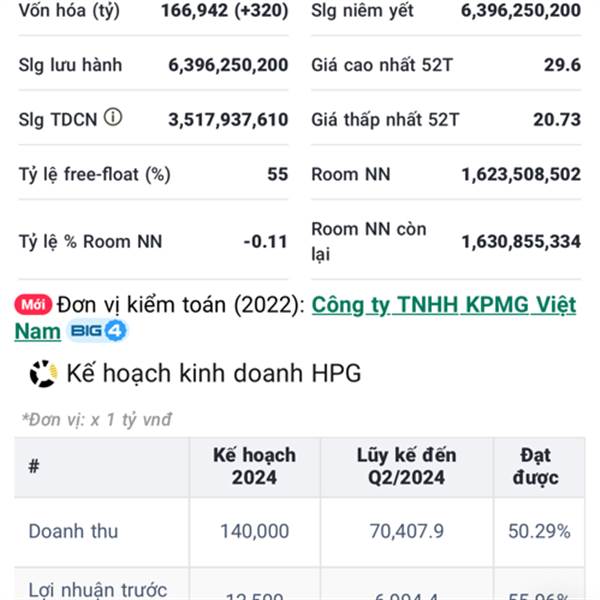Click the Lợi nhuận trước row label
This screenshot has height=600, width=600.
point(98,590)
